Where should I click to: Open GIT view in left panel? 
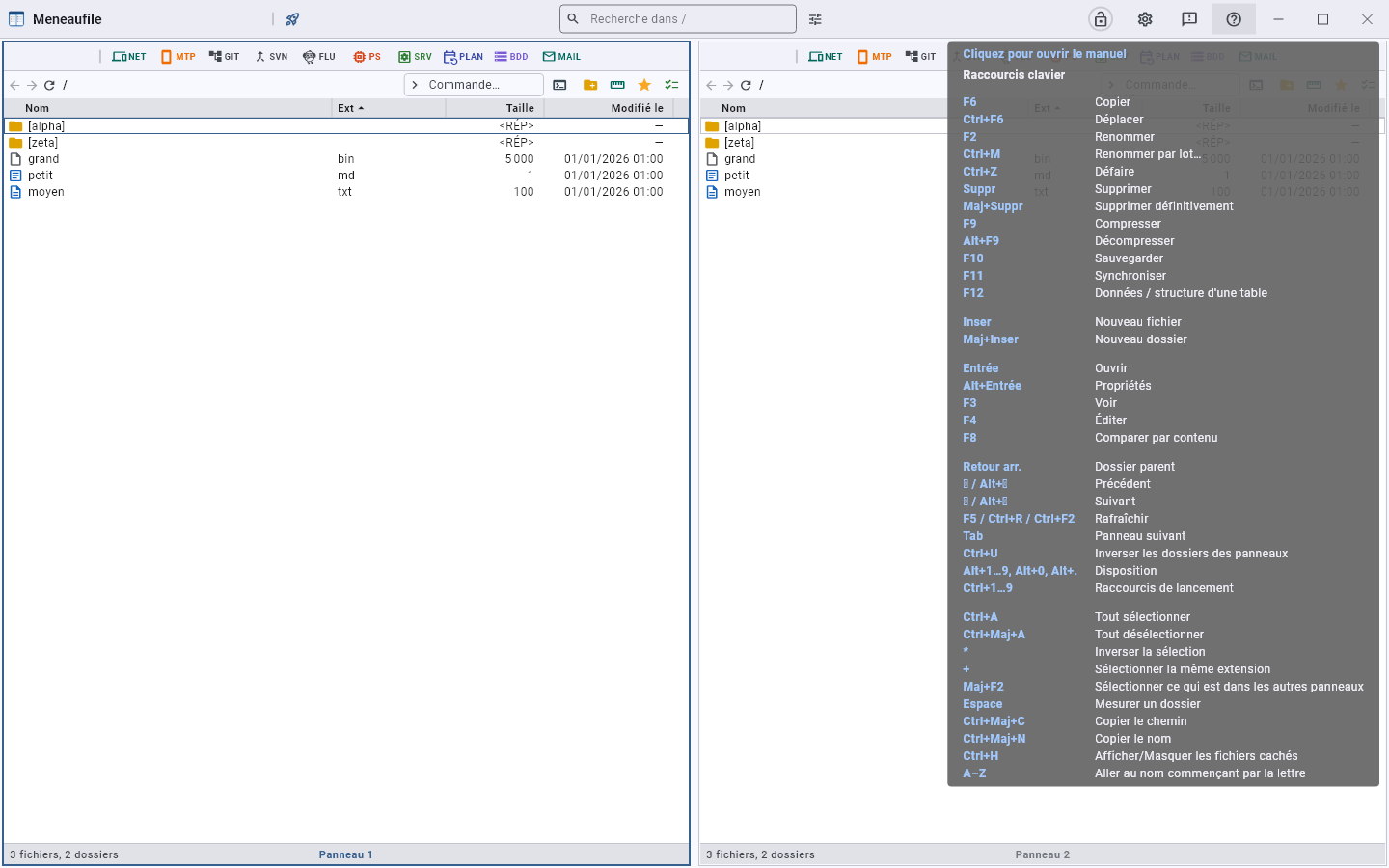[x=225, y=57]
